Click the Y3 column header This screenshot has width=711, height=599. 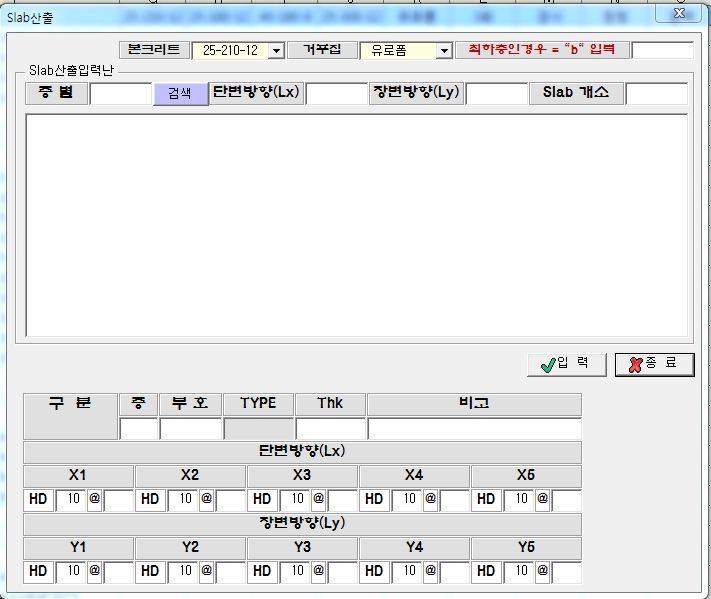(x=302, y=548)
